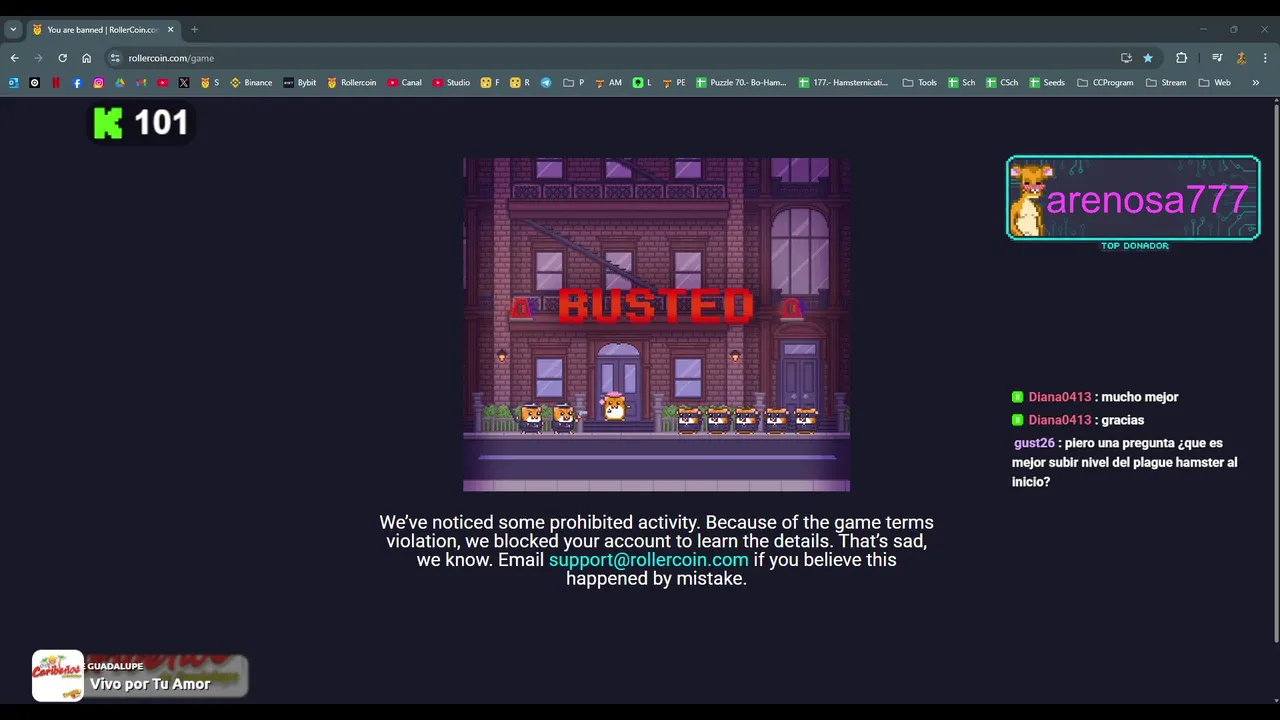Open the TikTok bookmark icon
The height and width of the screenshot is (720, 1280).
click(35, 83)
